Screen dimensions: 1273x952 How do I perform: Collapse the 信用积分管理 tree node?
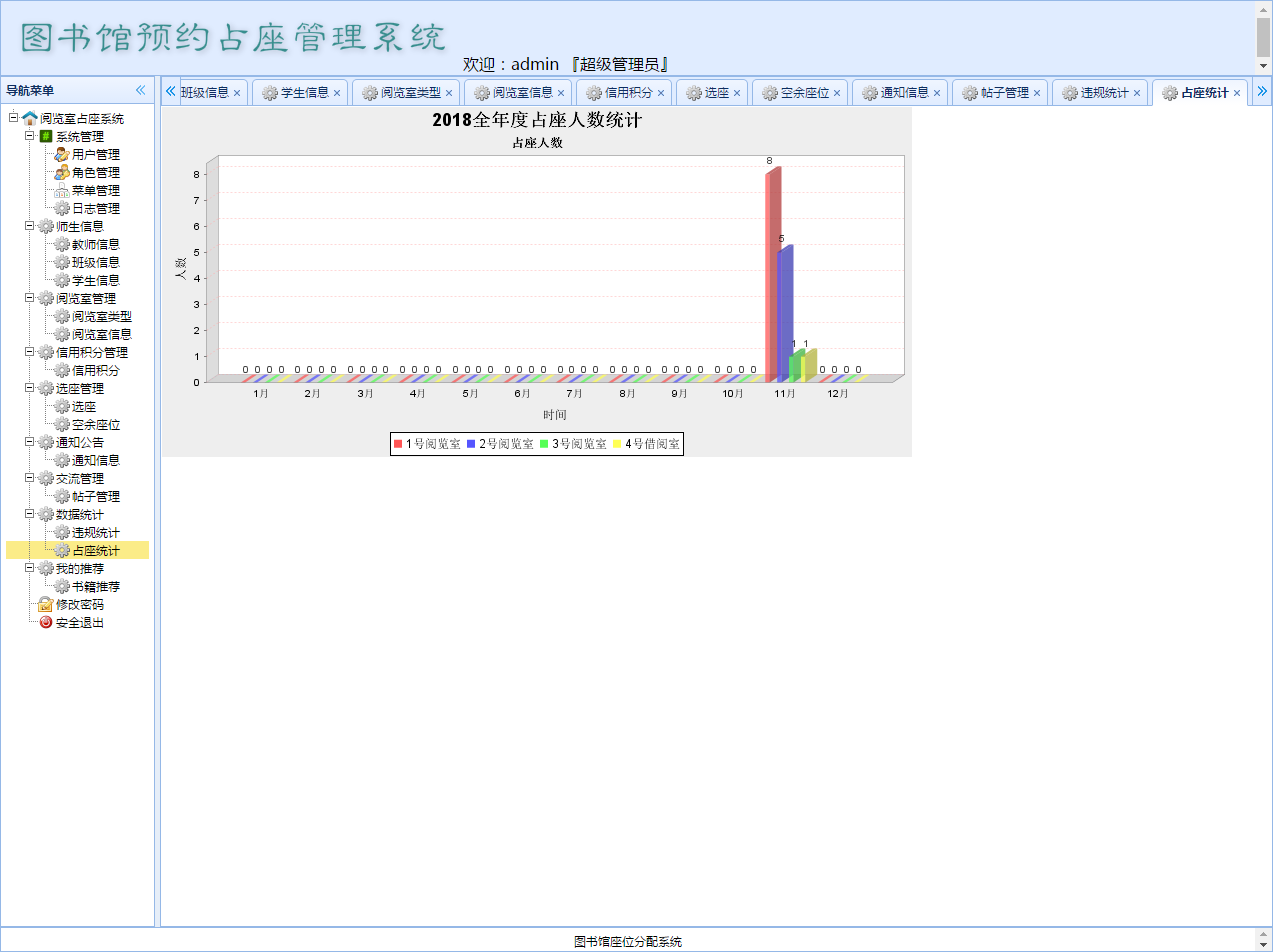click(x=29, y=352)
